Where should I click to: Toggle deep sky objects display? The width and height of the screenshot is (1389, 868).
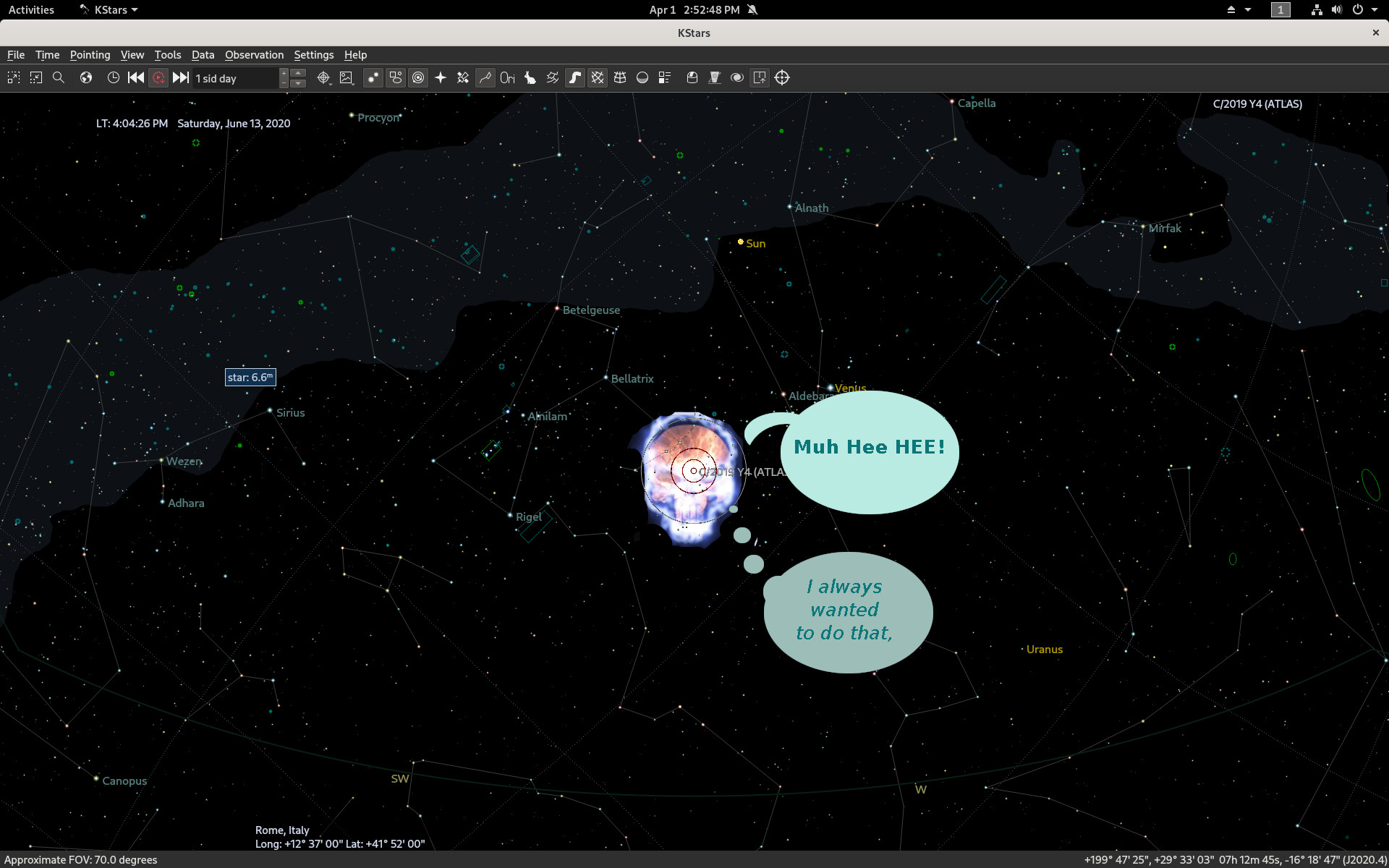coord(396,77)
